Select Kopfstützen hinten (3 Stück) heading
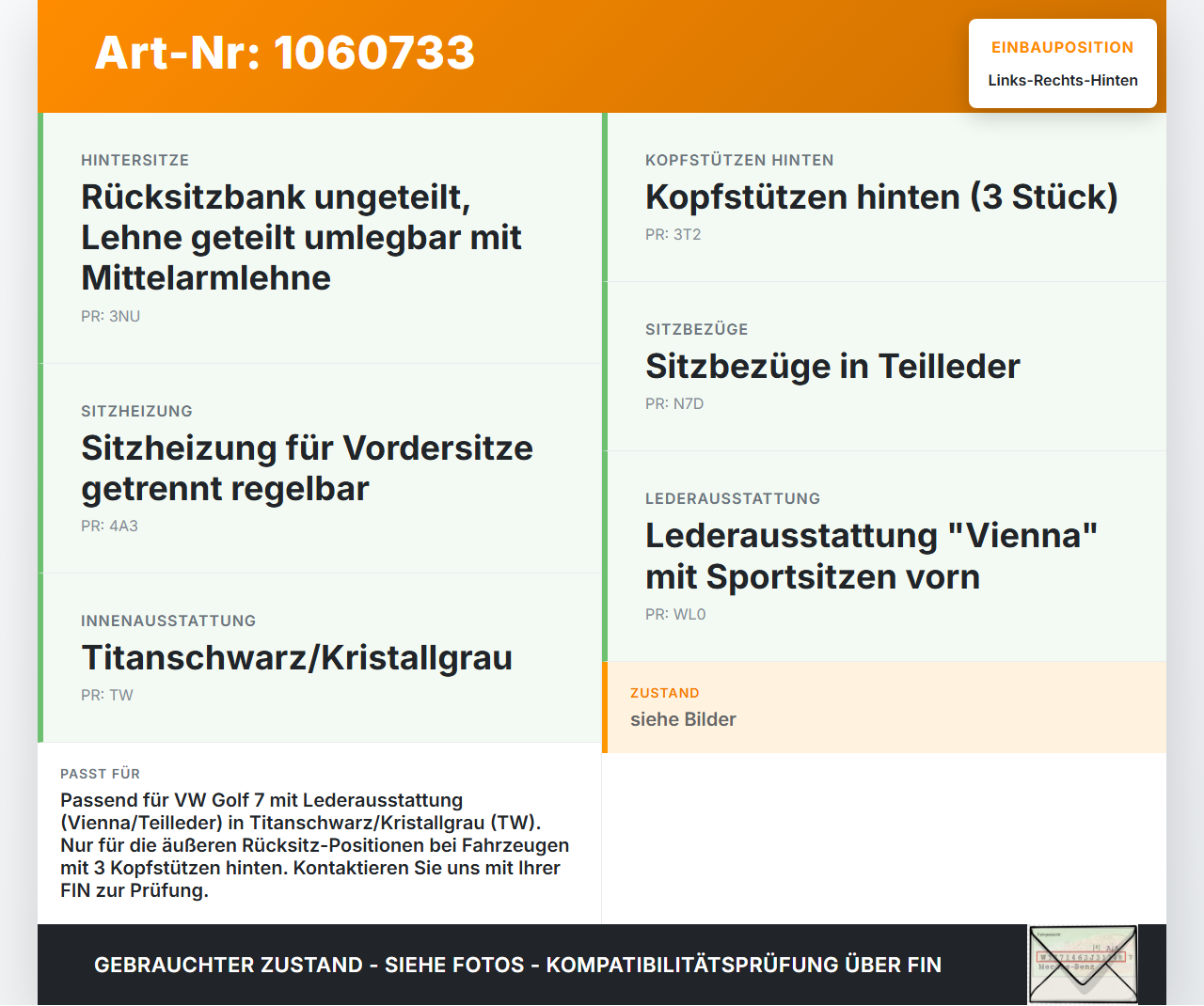Image resolution: width=1204 pixels, height=1006 pixels. tap(881, 196)
